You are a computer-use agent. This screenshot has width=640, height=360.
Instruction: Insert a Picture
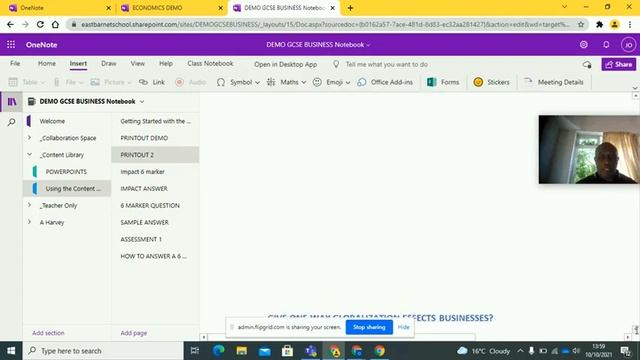click(x=111, y=82)
